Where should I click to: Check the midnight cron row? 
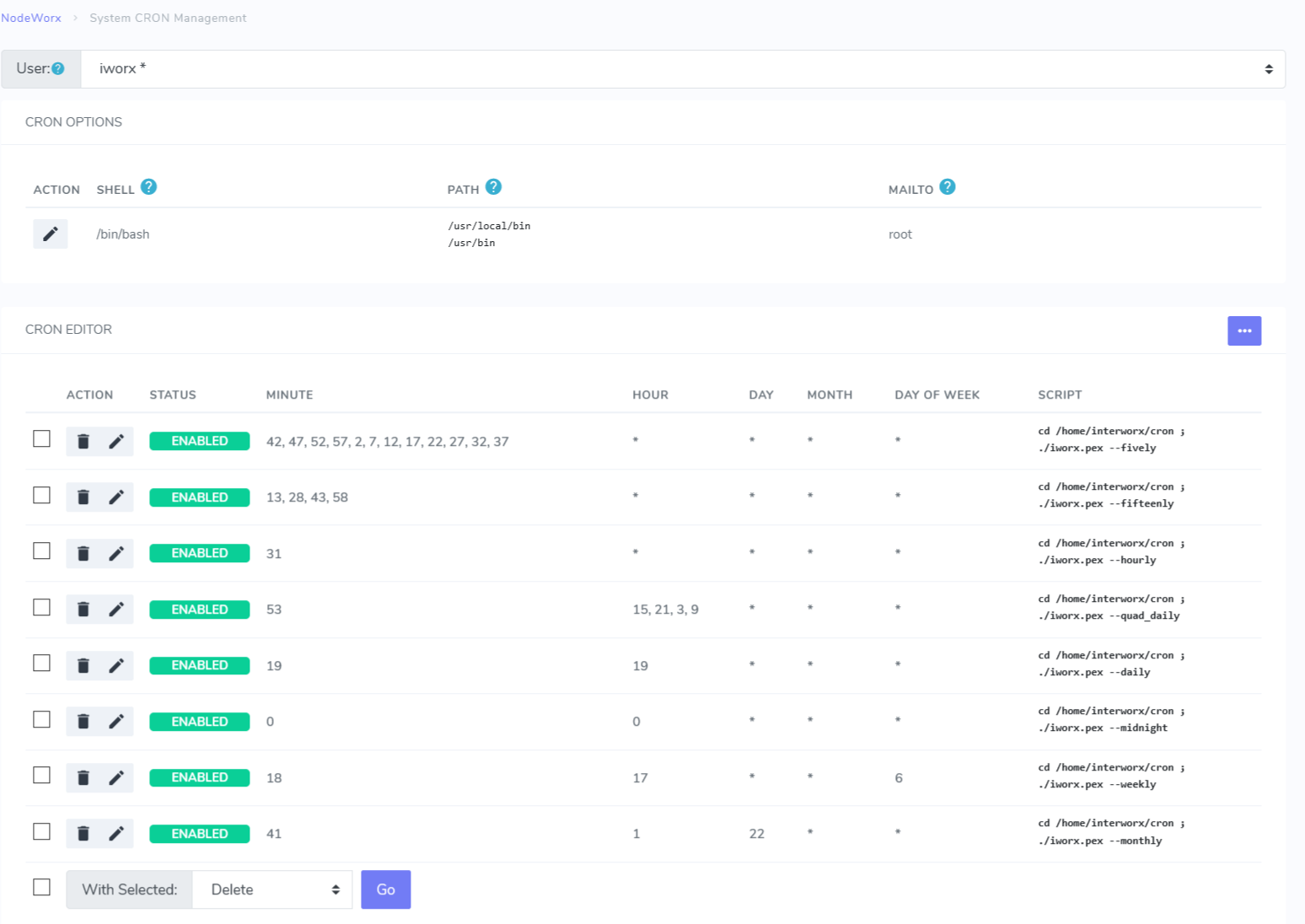point(41,719)
